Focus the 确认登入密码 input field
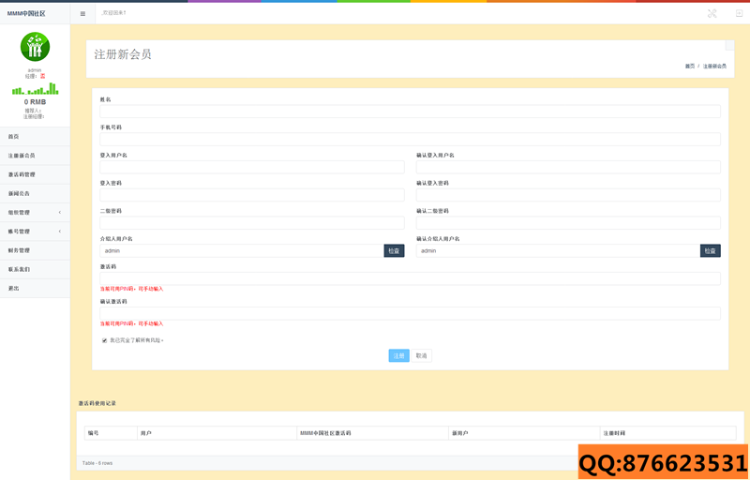The image size is (750, 480). [568, 195]
